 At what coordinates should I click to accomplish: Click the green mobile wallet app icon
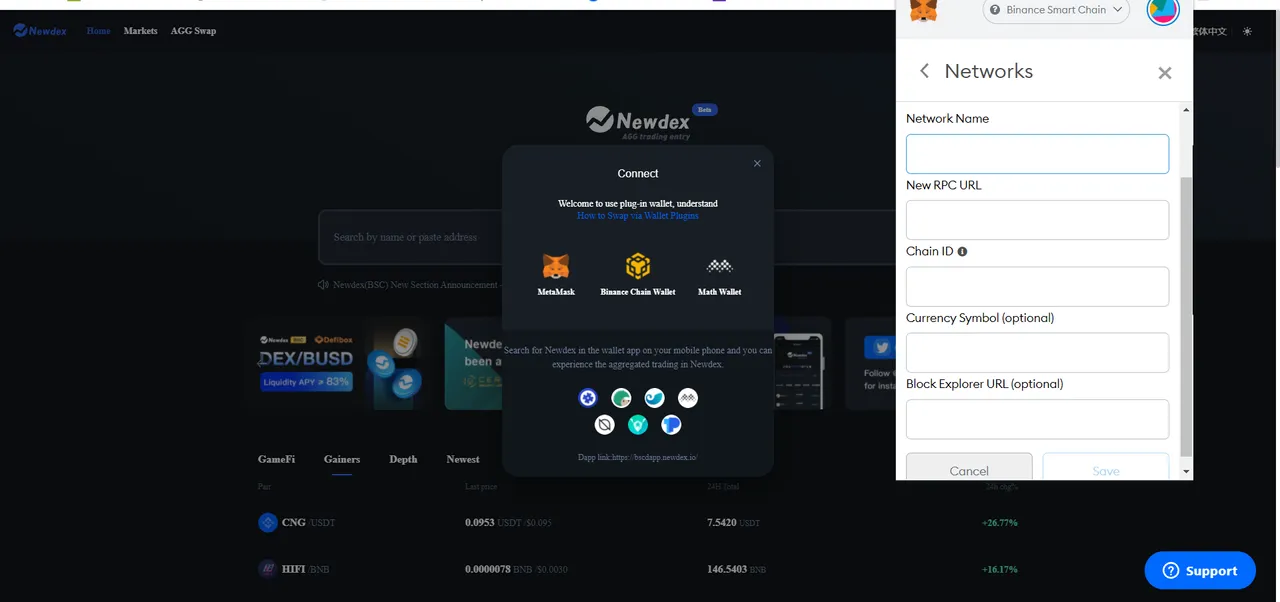(x=621, y=398)
